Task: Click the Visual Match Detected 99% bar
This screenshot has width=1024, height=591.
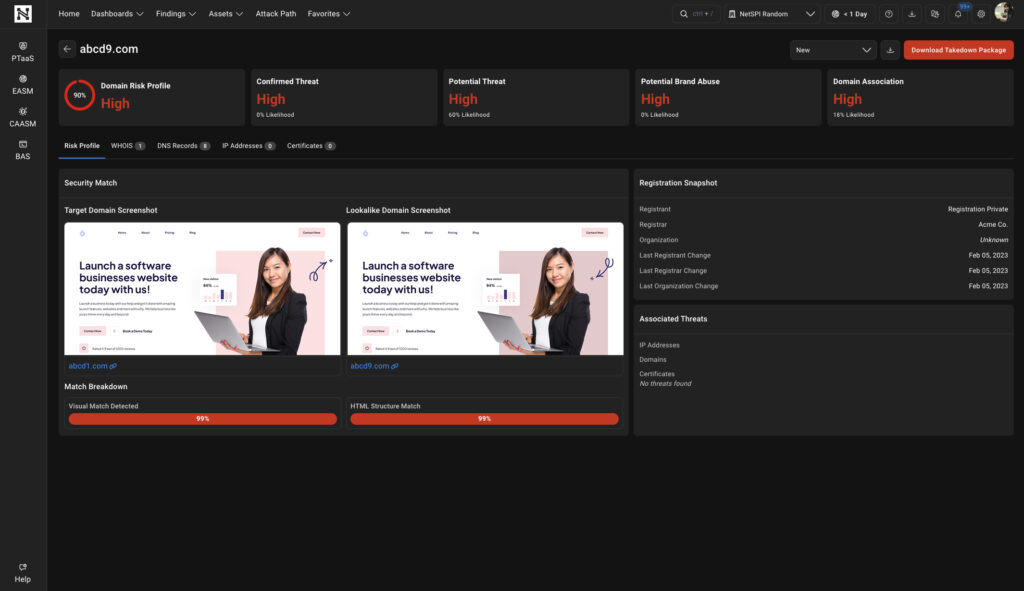Action: click(x=202, y=419)
